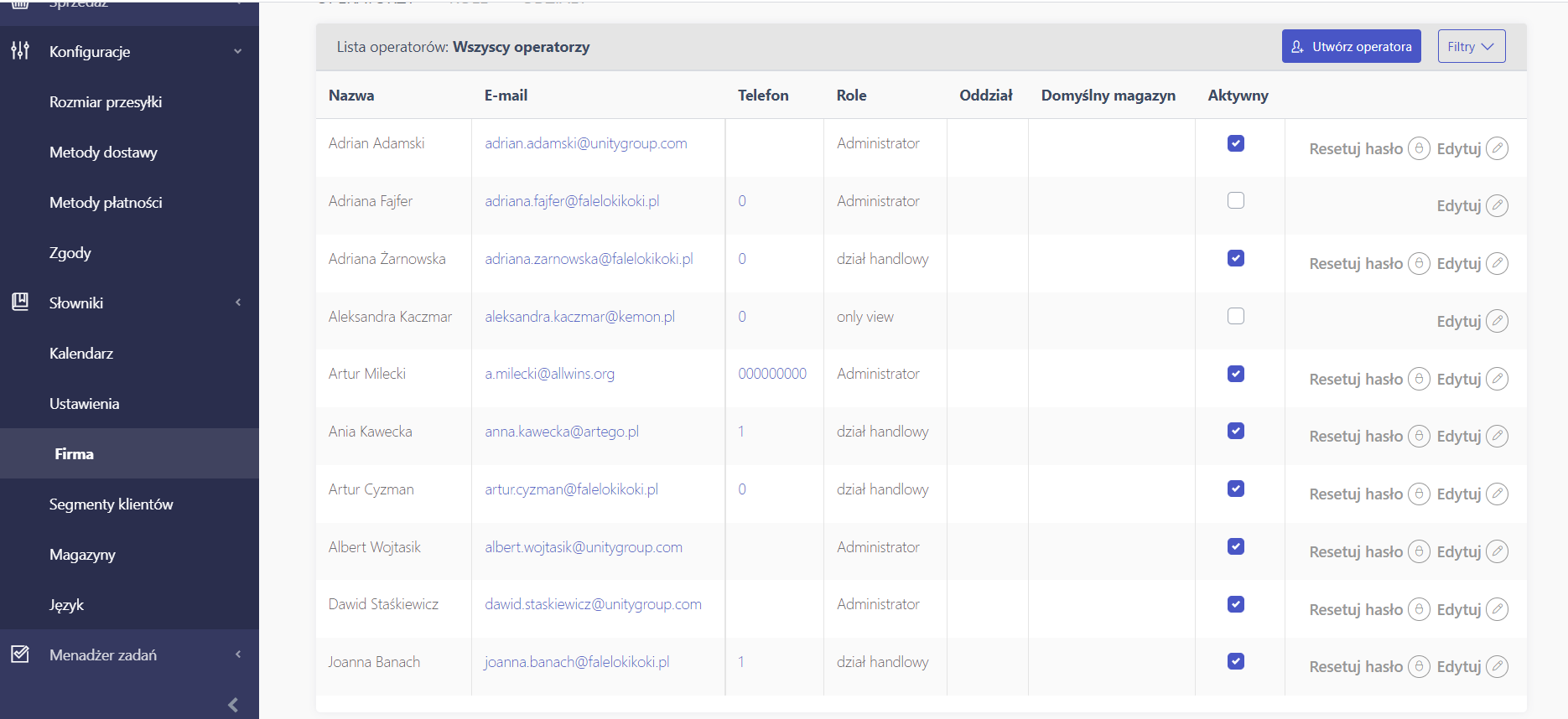Open email adrian.adamski@unitygroup.com
The image size is (1568, 719).
(586, 143)
